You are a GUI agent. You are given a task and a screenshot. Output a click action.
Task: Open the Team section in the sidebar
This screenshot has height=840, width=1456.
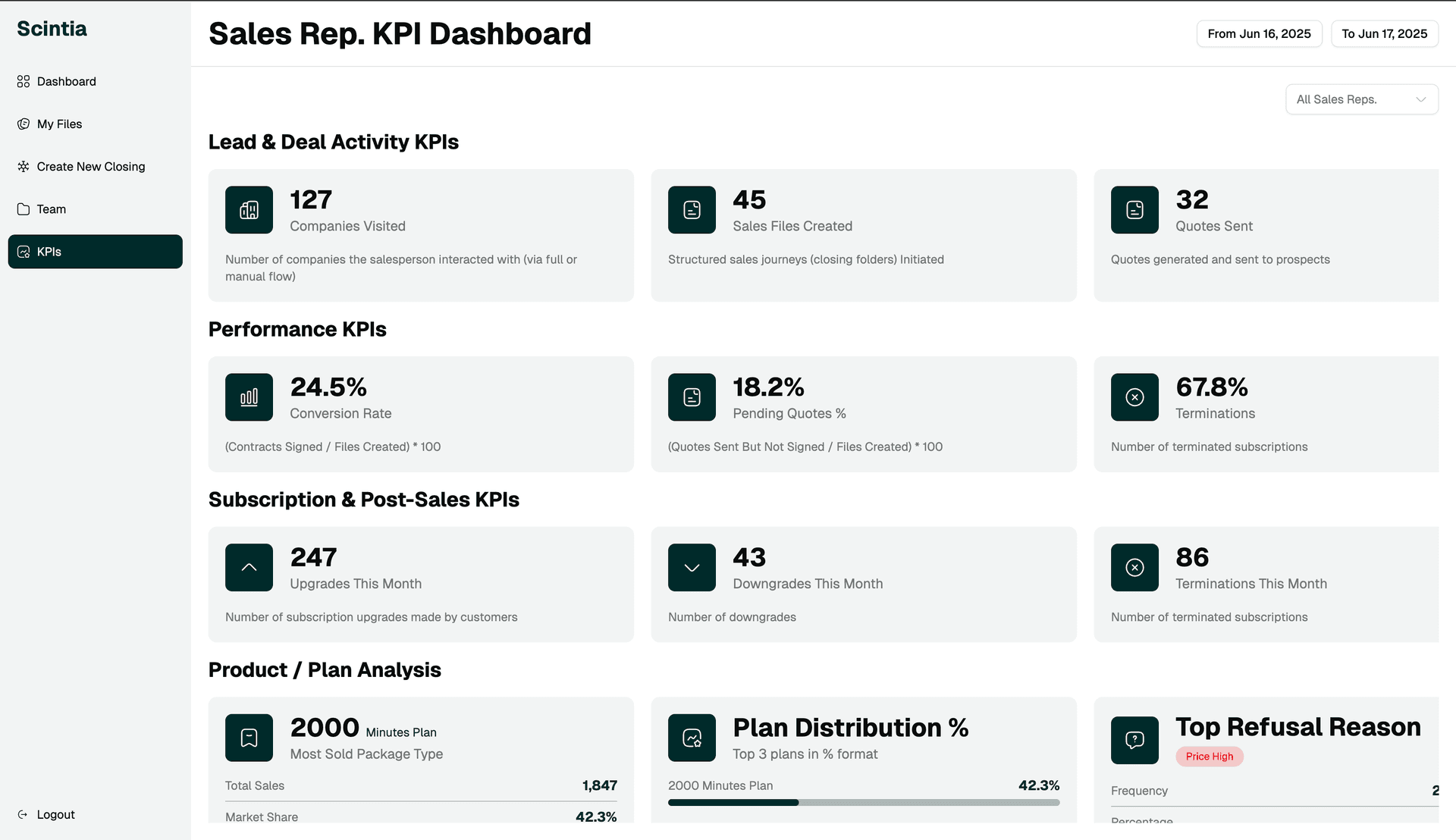[51, 209]
